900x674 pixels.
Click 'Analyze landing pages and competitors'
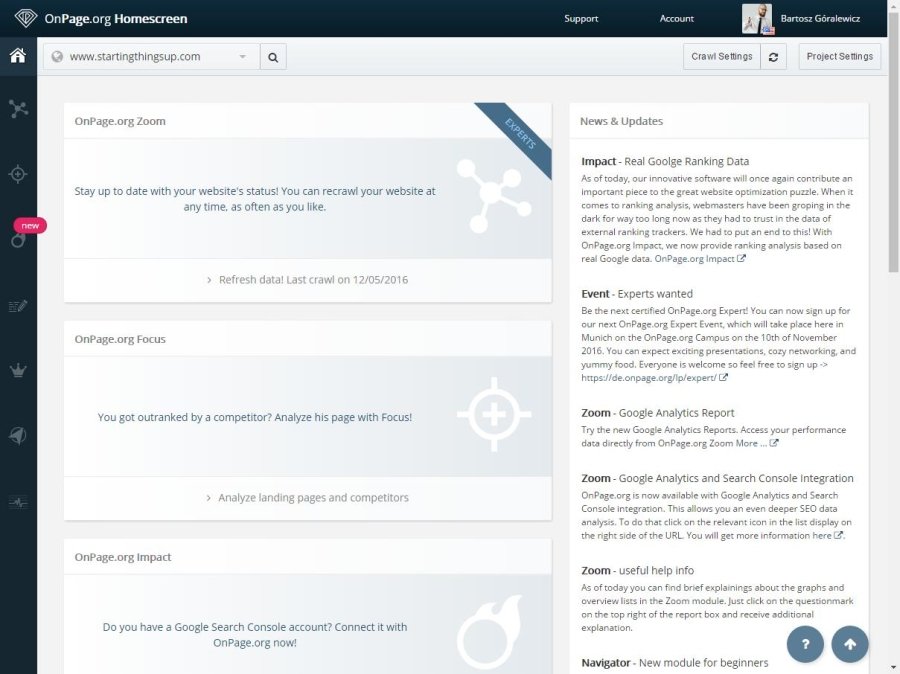pos(313,498)
